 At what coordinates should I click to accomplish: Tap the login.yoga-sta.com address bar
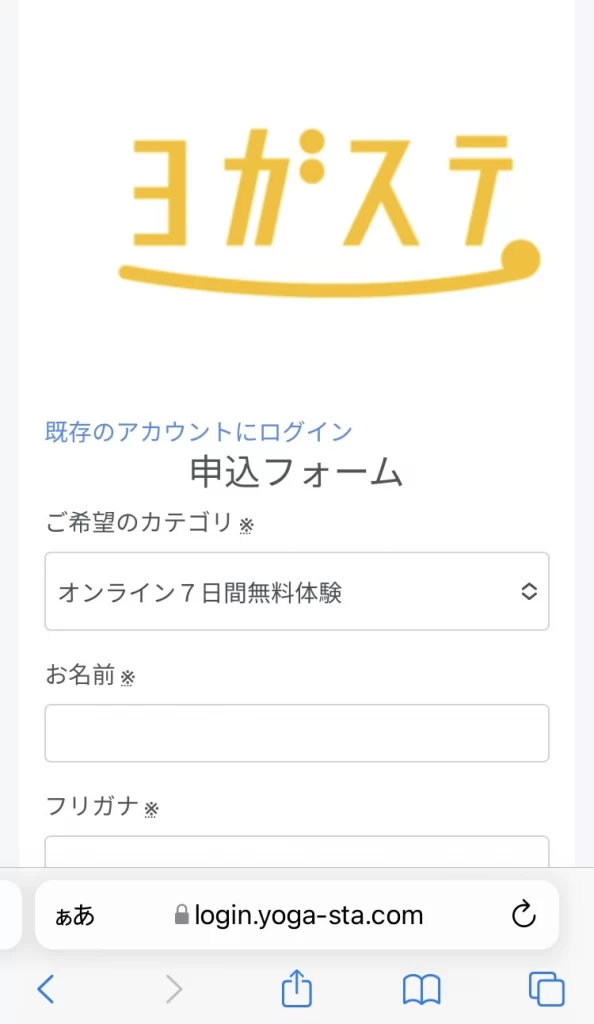pos(297,915)
